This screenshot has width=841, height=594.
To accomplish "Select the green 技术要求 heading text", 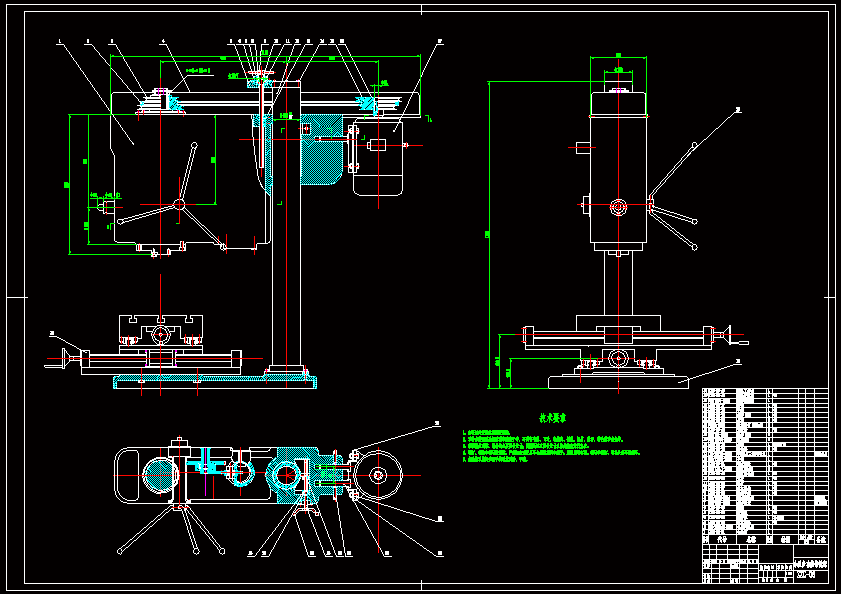I will click(553, 418).
